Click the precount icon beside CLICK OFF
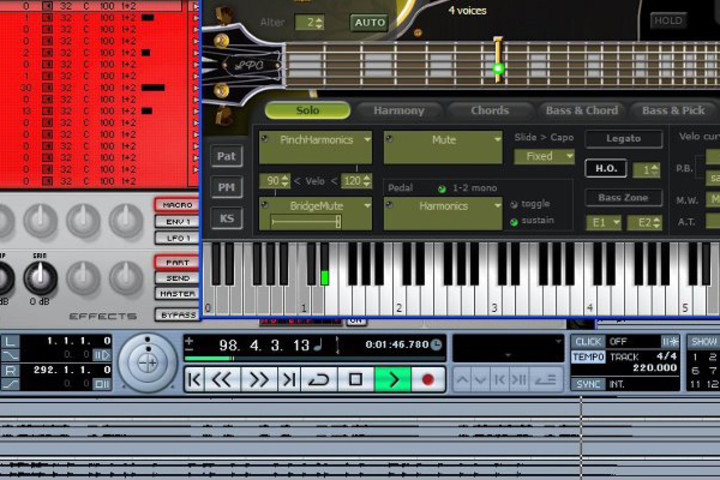The width and height of the screenshot is (720, 480). click(x=669, y=341)
